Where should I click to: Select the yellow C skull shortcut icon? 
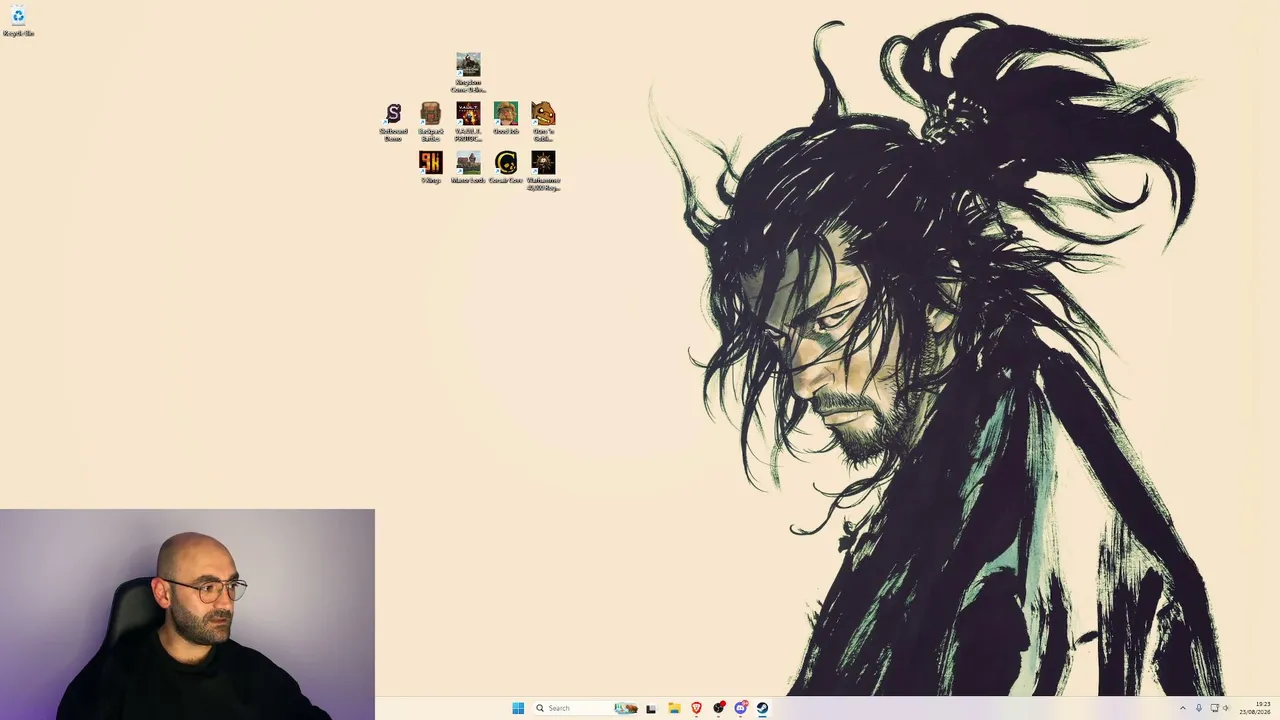[506, 162]
